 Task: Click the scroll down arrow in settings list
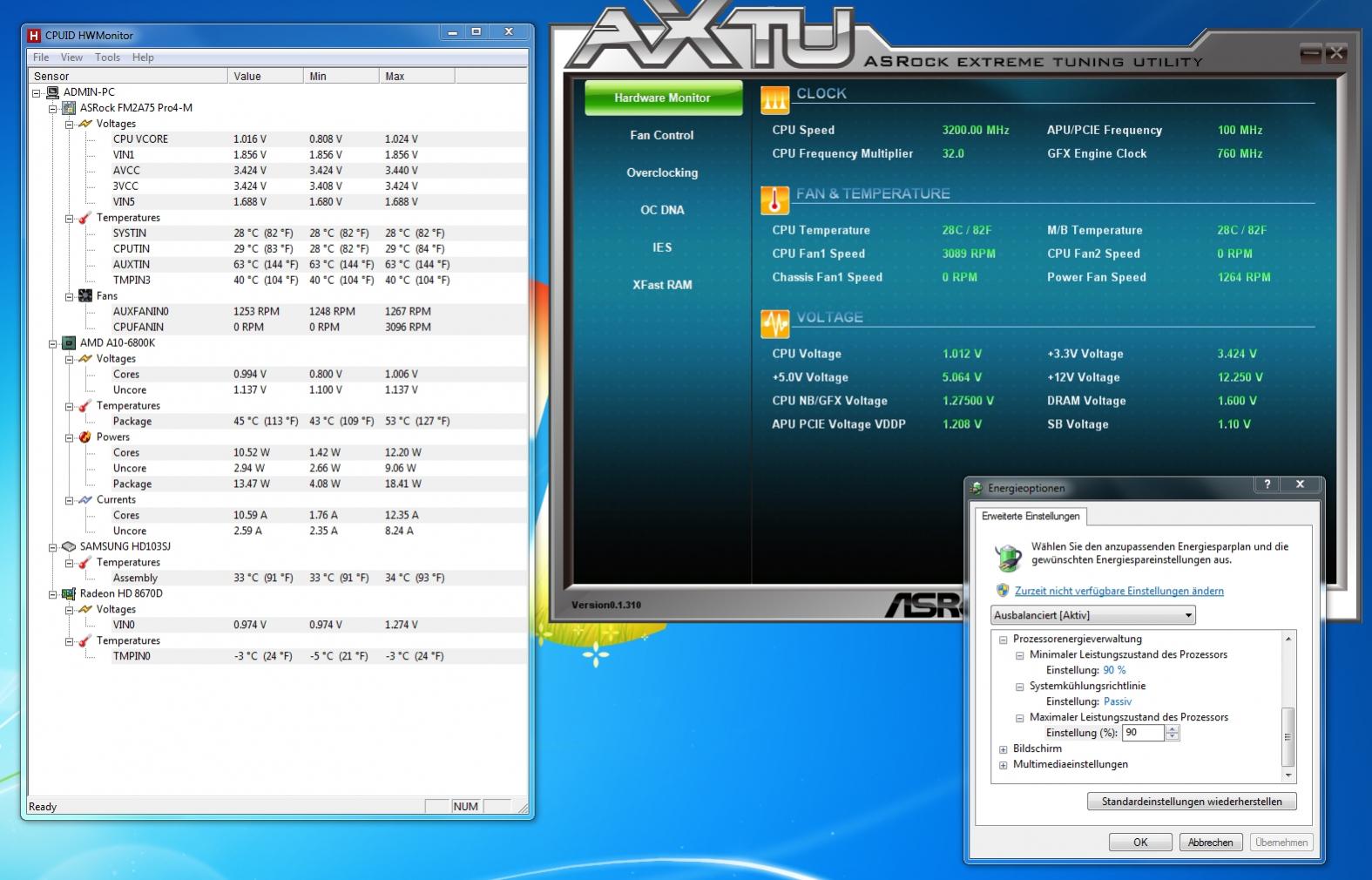click(x=1288, y=775)
